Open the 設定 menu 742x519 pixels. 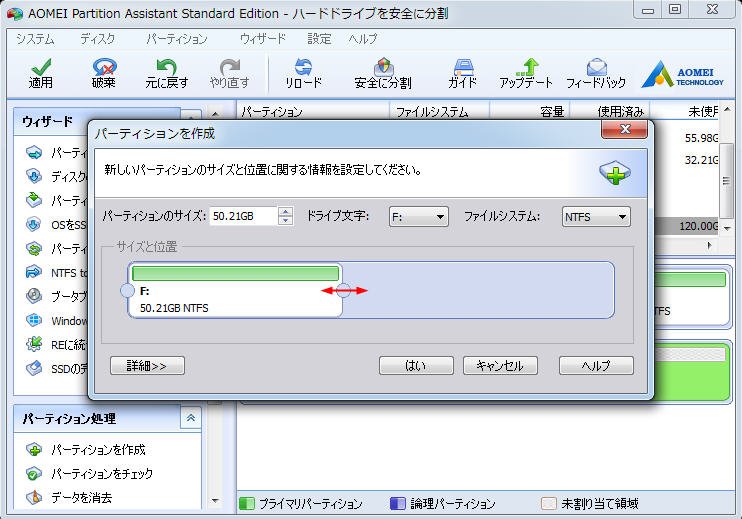pyautogui.click(x=319, y=39)
